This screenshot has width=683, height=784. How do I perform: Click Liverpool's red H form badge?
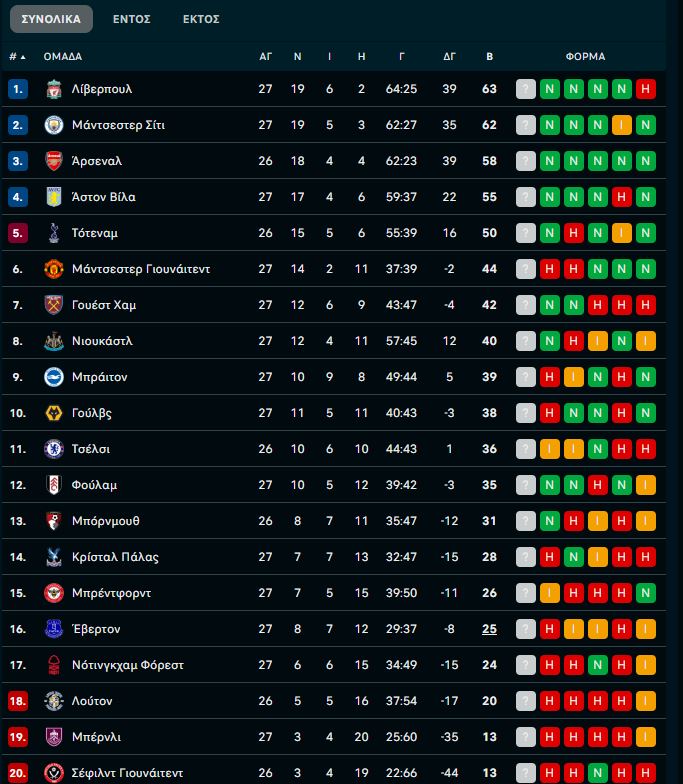point(646,89)
